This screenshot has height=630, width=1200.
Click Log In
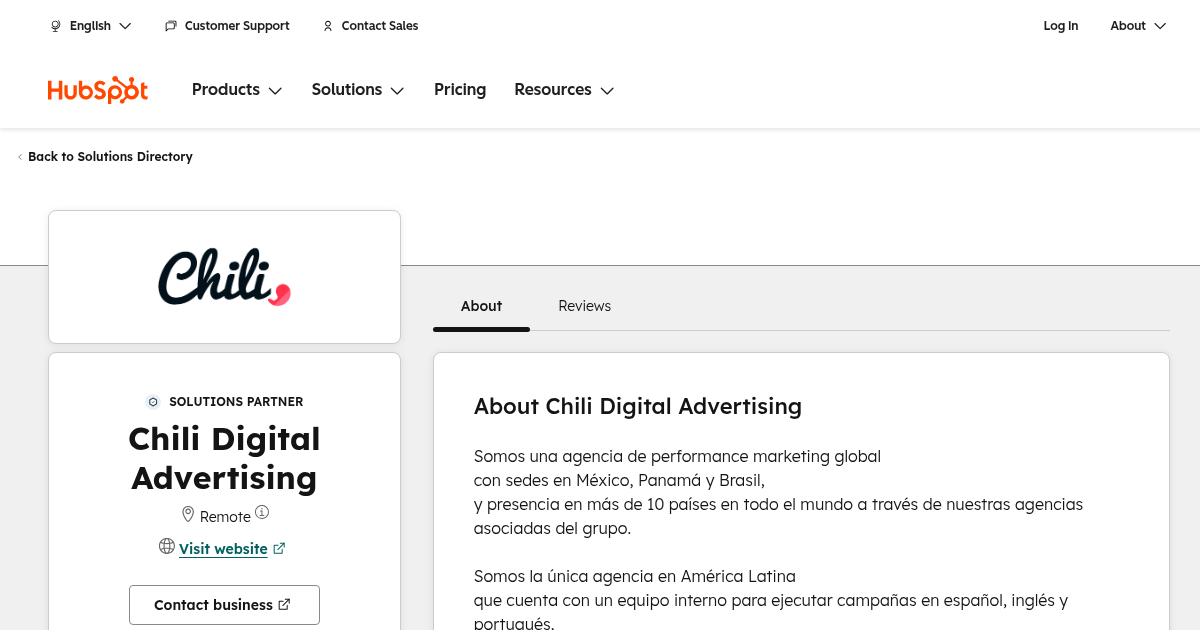1061,26
